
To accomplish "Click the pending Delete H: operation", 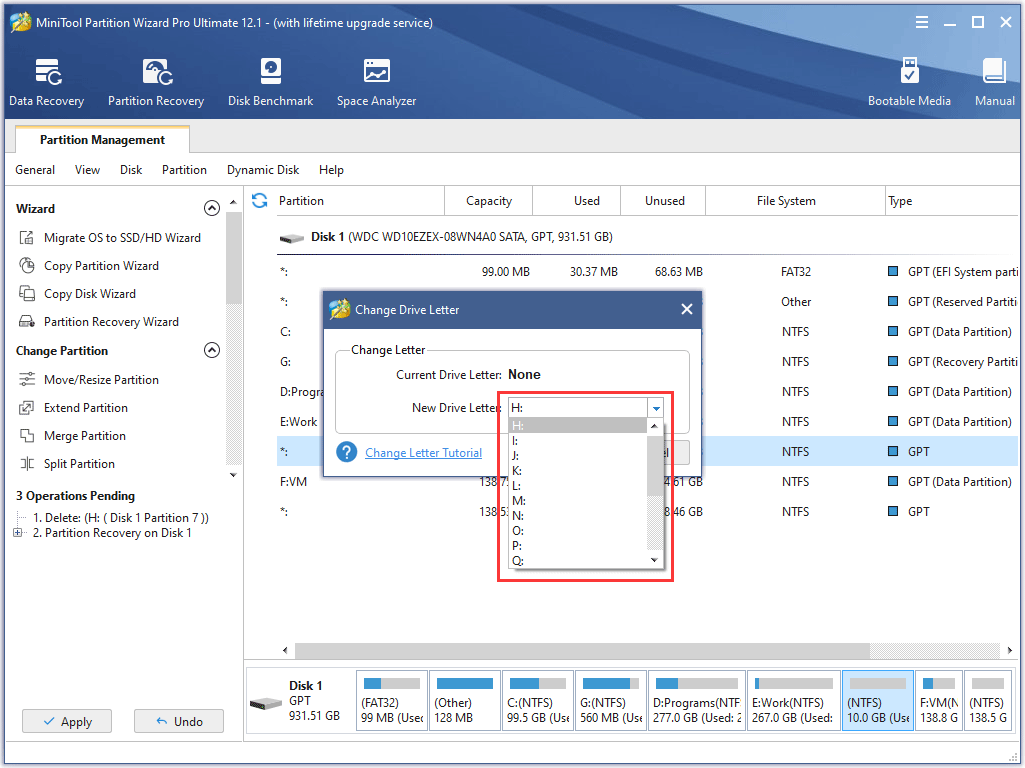I will click(x=121, y=518).
